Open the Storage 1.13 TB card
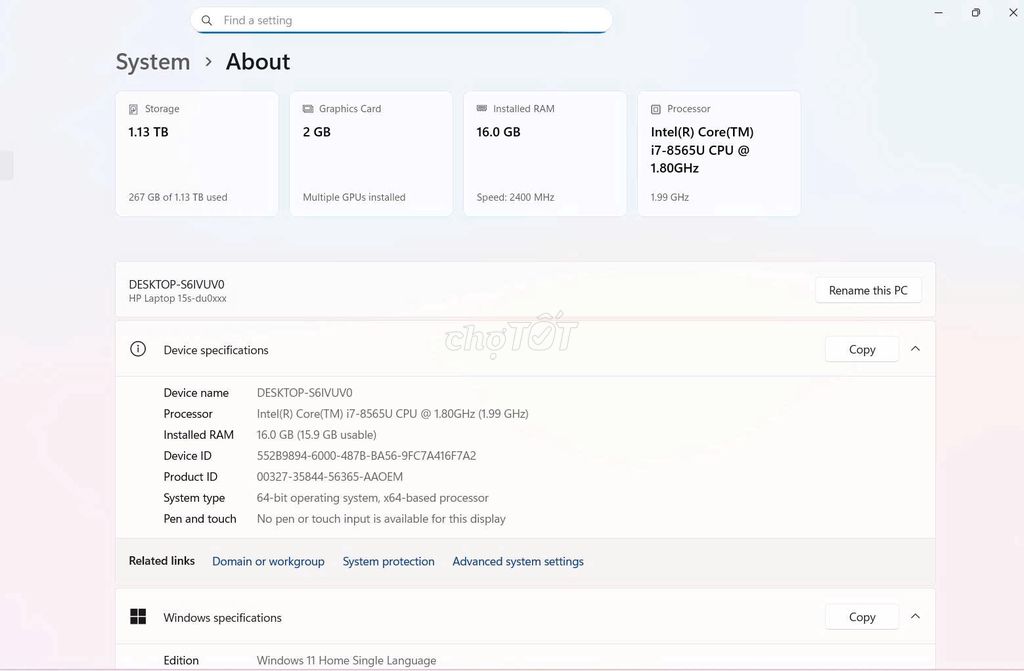The image size is (1024, 671). pos(197,154)
